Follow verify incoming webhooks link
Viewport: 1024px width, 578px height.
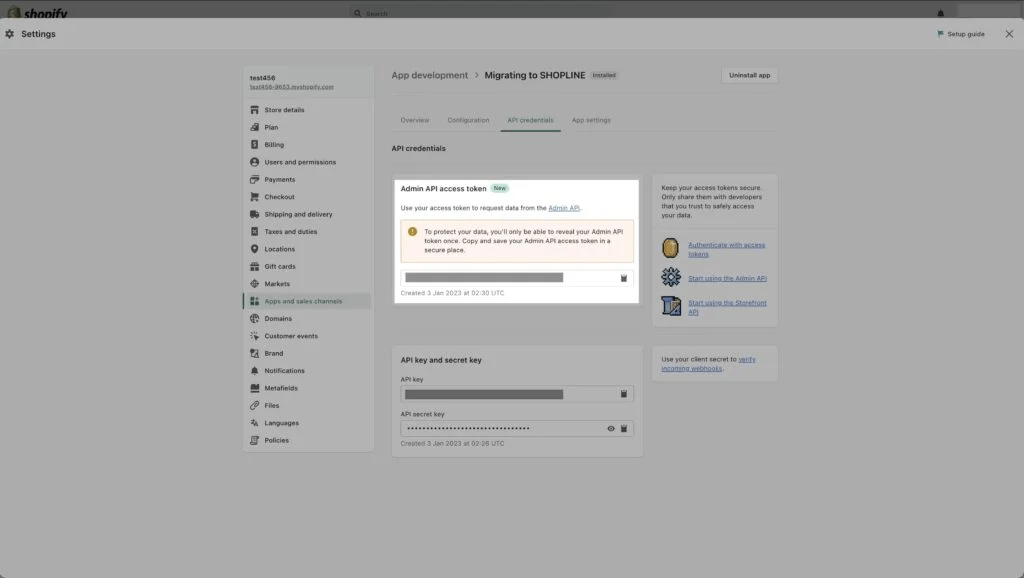click(x=708, y=364)
